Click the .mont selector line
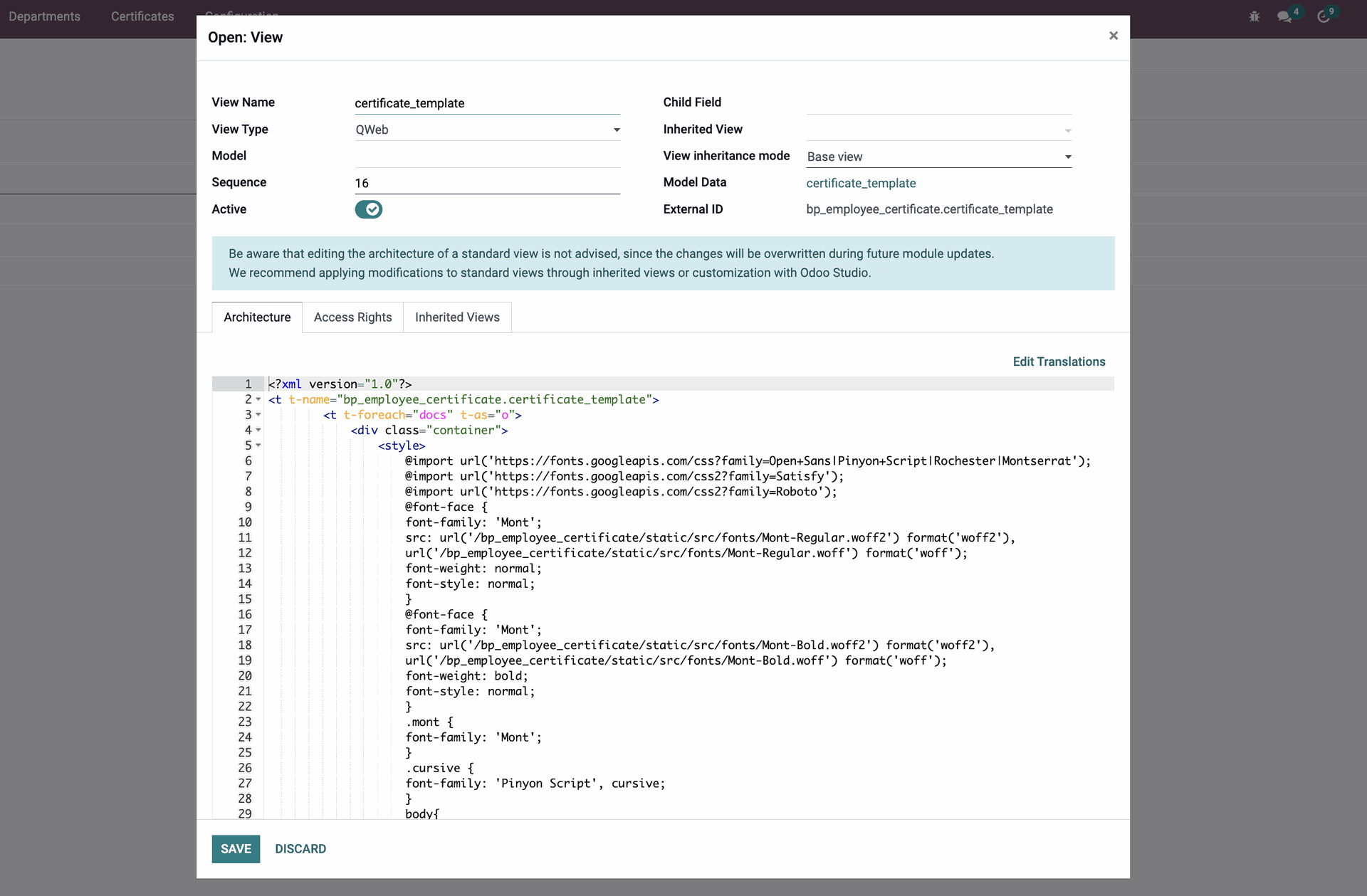The image size is (1367, 896). (429, 722)
